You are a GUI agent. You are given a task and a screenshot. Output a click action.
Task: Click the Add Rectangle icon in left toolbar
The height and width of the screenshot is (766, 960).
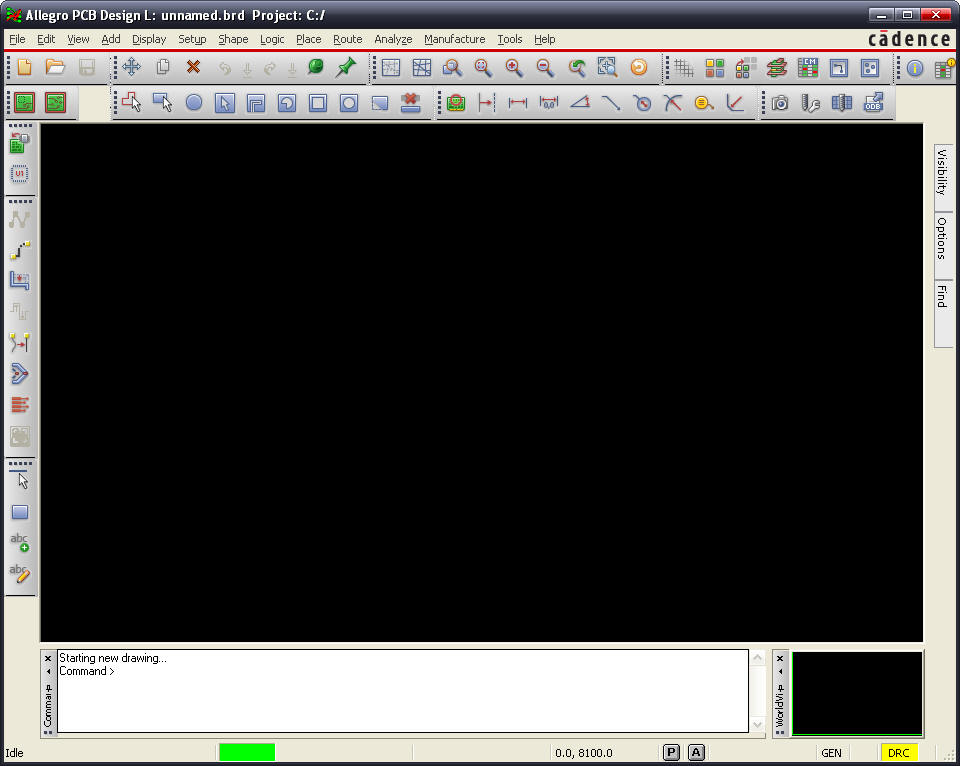[20, 512]
